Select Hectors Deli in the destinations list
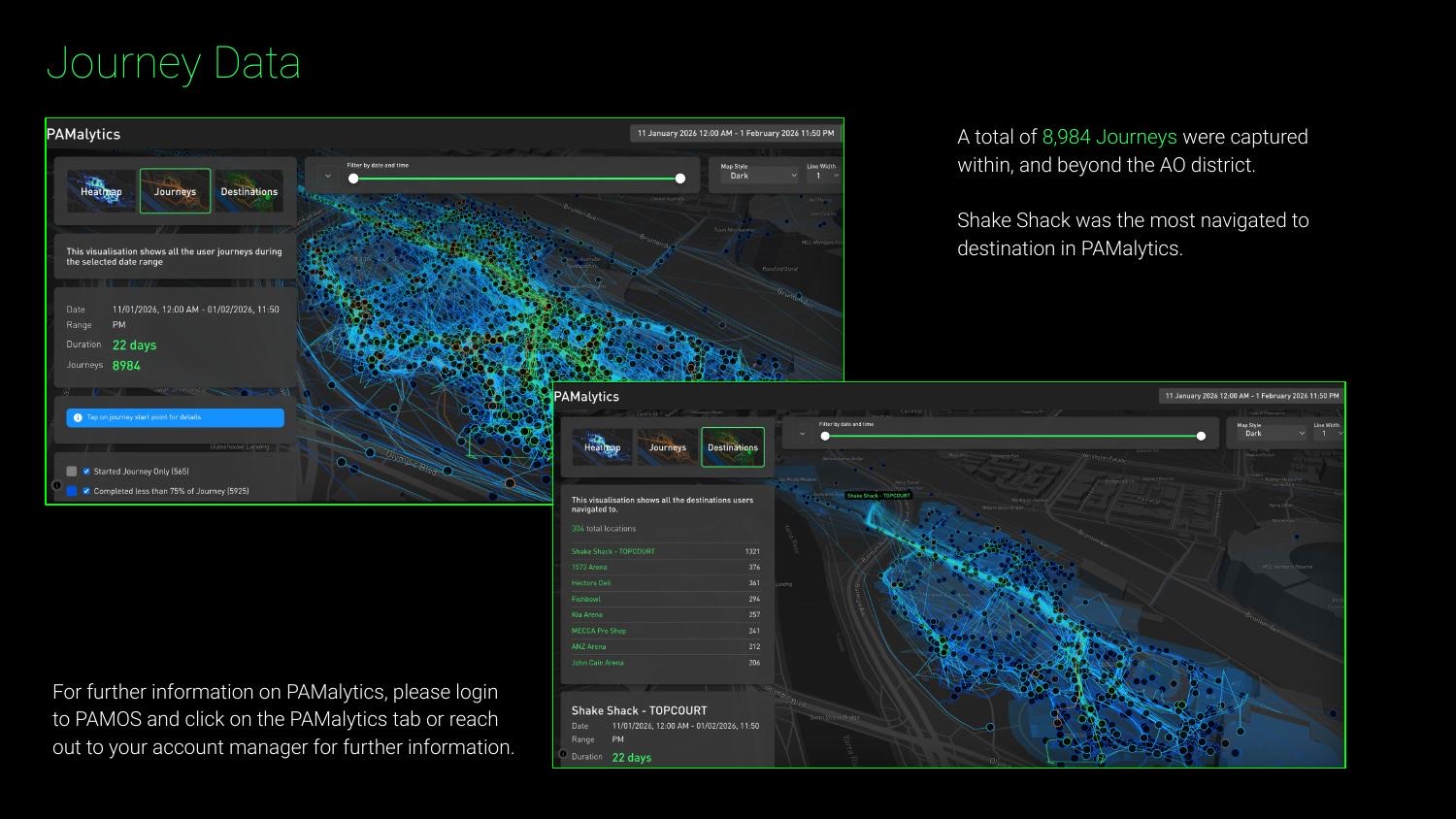This screenshot has height=819, width=1456. [666, 583]
